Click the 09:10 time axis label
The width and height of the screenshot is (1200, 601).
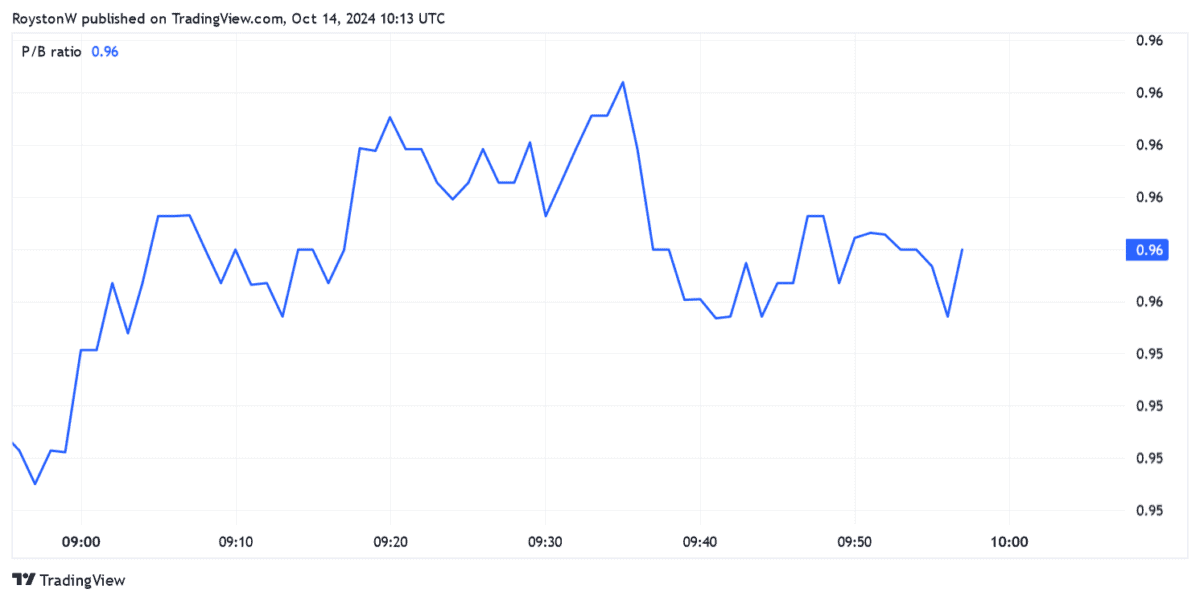coord(235,542)
